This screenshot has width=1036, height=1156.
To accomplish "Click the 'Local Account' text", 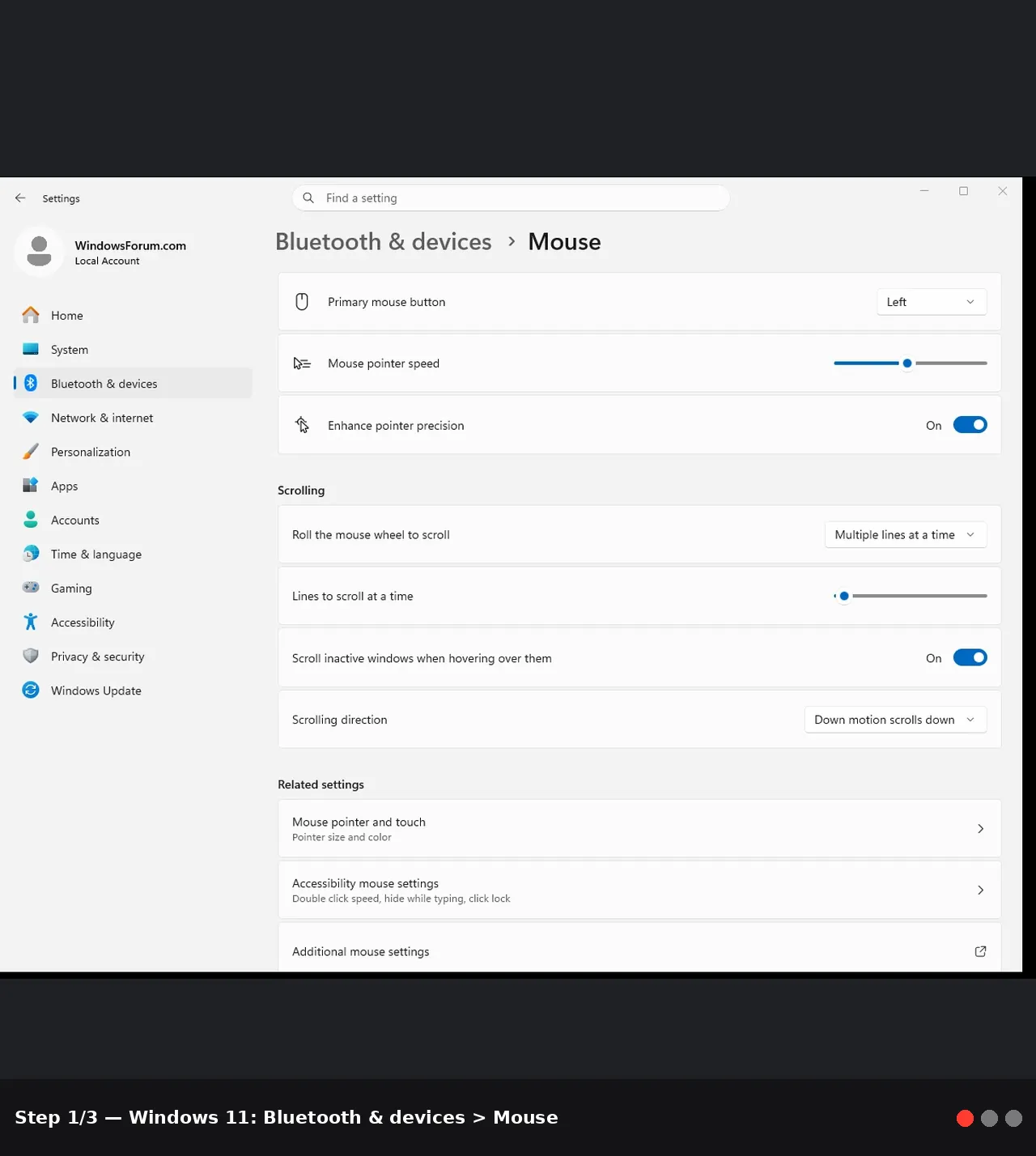I will click(x=107, y=261).
